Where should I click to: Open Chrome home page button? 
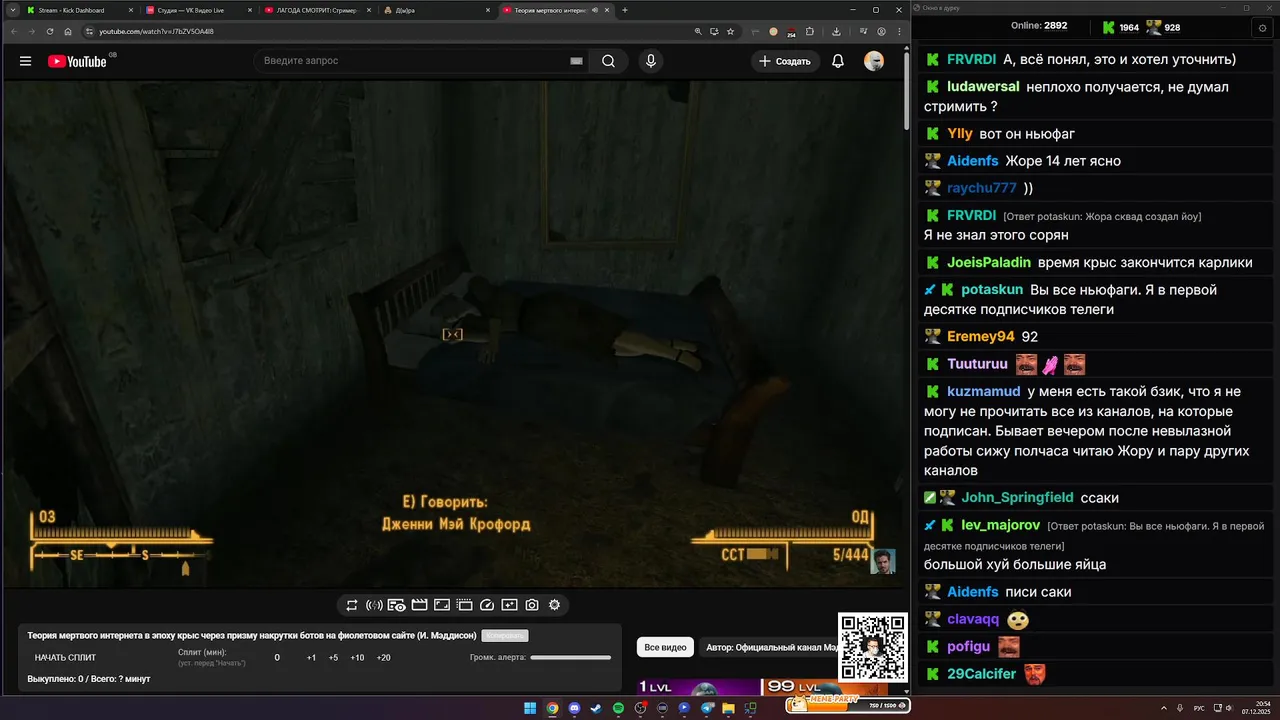68,31
